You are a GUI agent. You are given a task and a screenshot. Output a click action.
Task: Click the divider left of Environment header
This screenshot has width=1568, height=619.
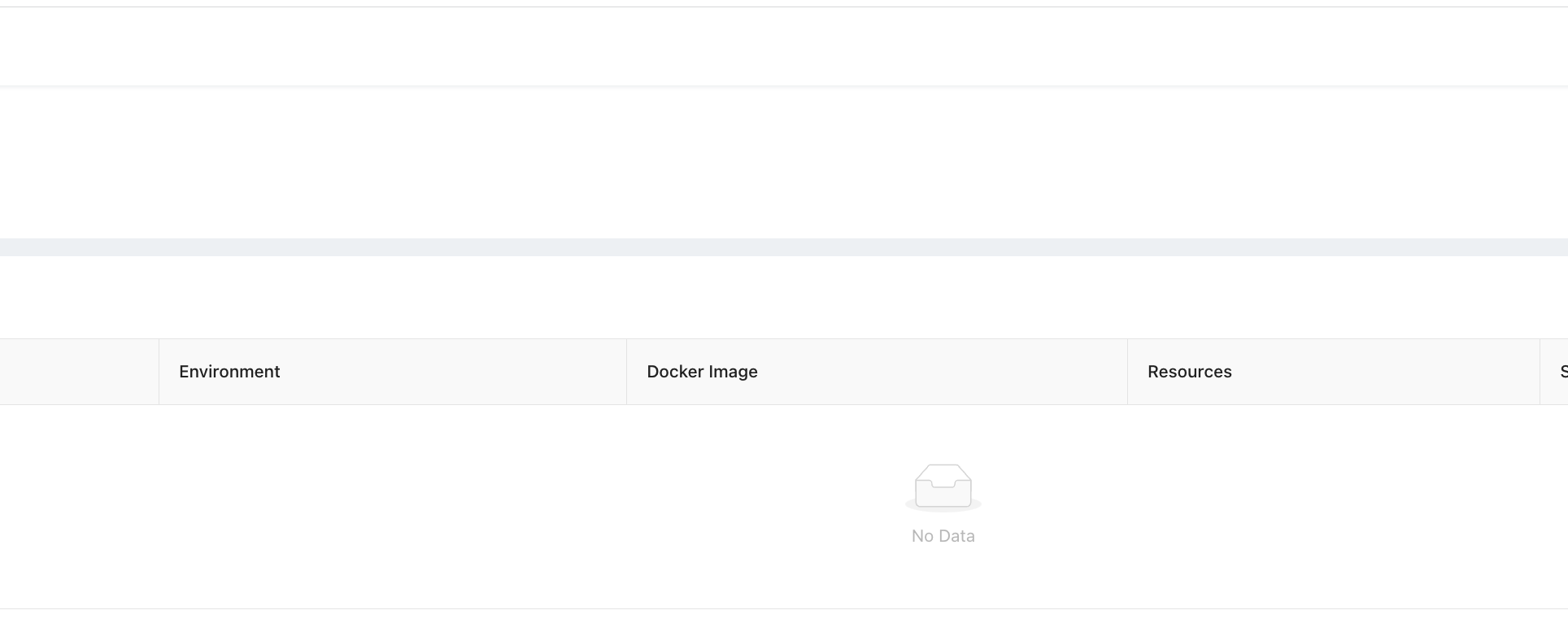point(159,372)
